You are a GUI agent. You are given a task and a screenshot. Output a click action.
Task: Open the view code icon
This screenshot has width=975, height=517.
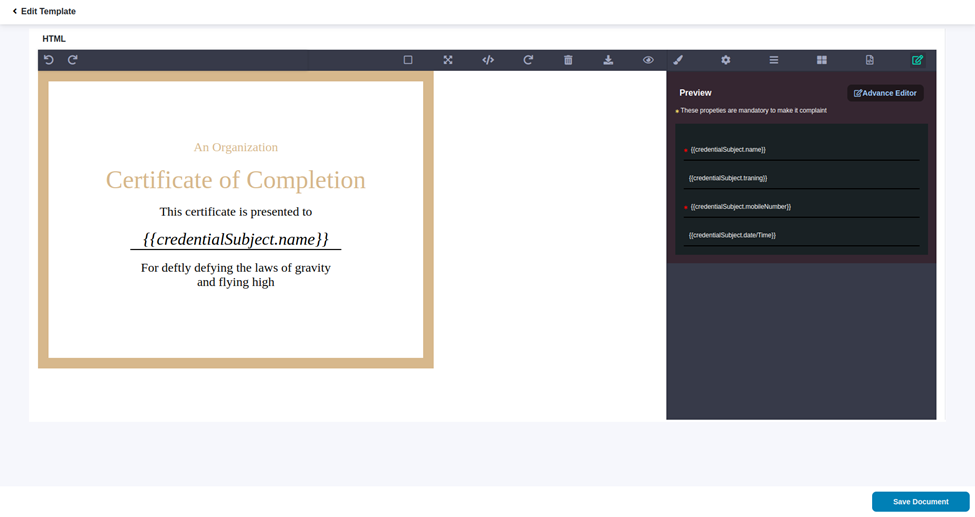(488, 60)
